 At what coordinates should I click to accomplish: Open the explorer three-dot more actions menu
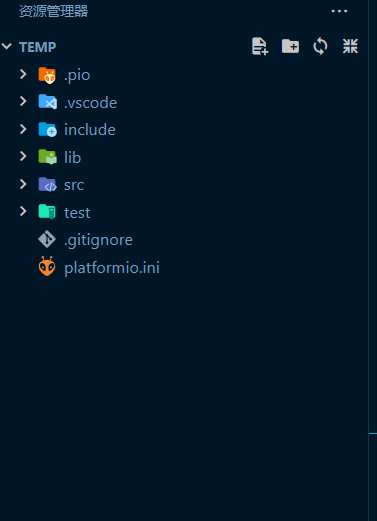point(339,11)
